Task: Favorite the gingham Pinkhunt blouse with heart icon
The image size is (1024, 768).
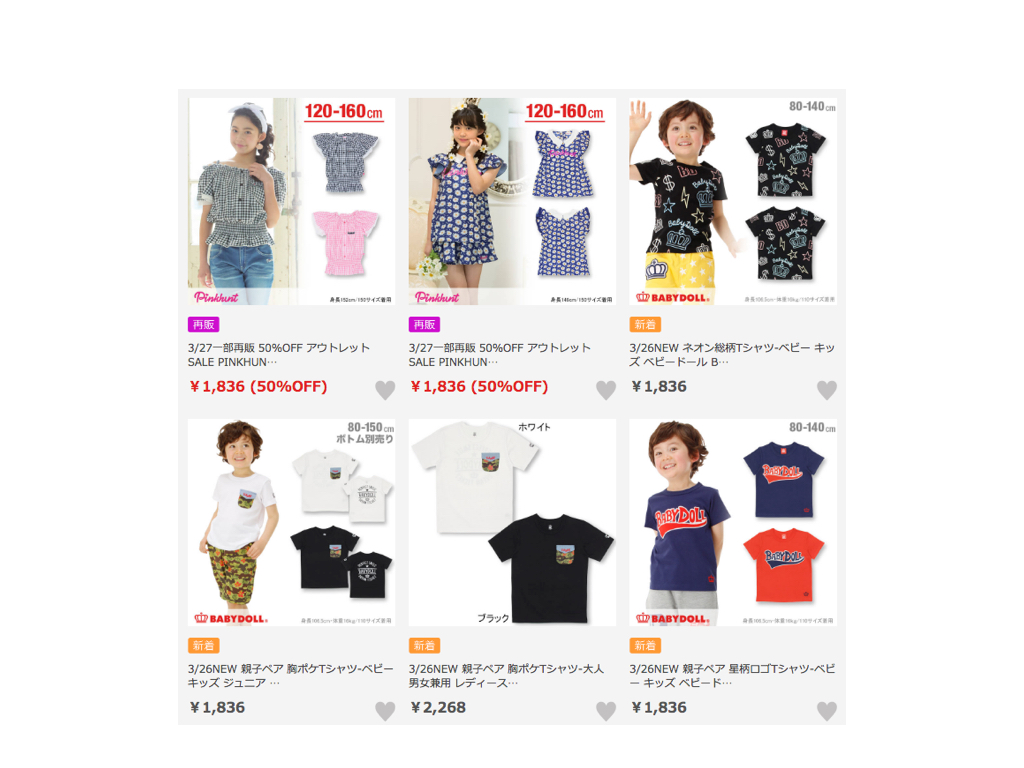Action: point(385,390)
